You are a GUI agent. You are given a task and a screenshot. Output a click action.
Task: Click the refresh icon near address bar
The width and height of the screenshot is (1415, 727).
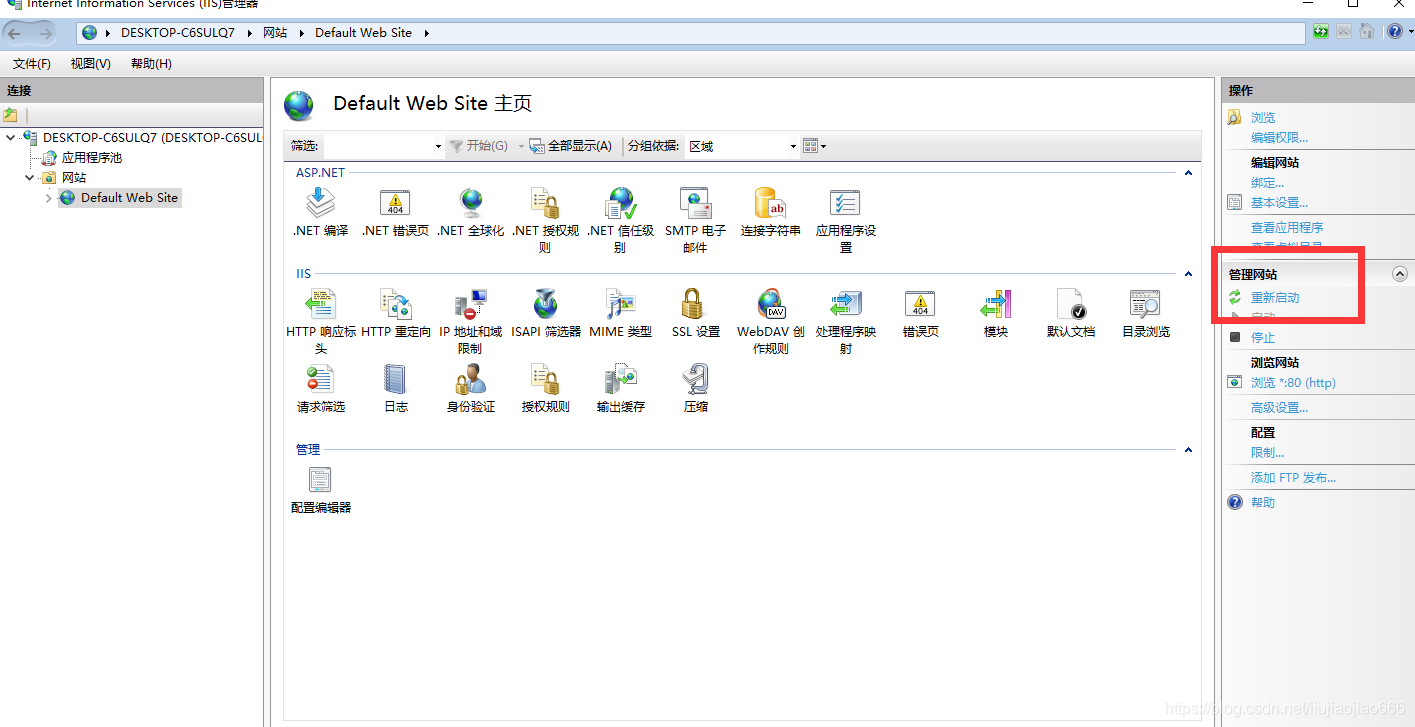[x=1321, y=32]
